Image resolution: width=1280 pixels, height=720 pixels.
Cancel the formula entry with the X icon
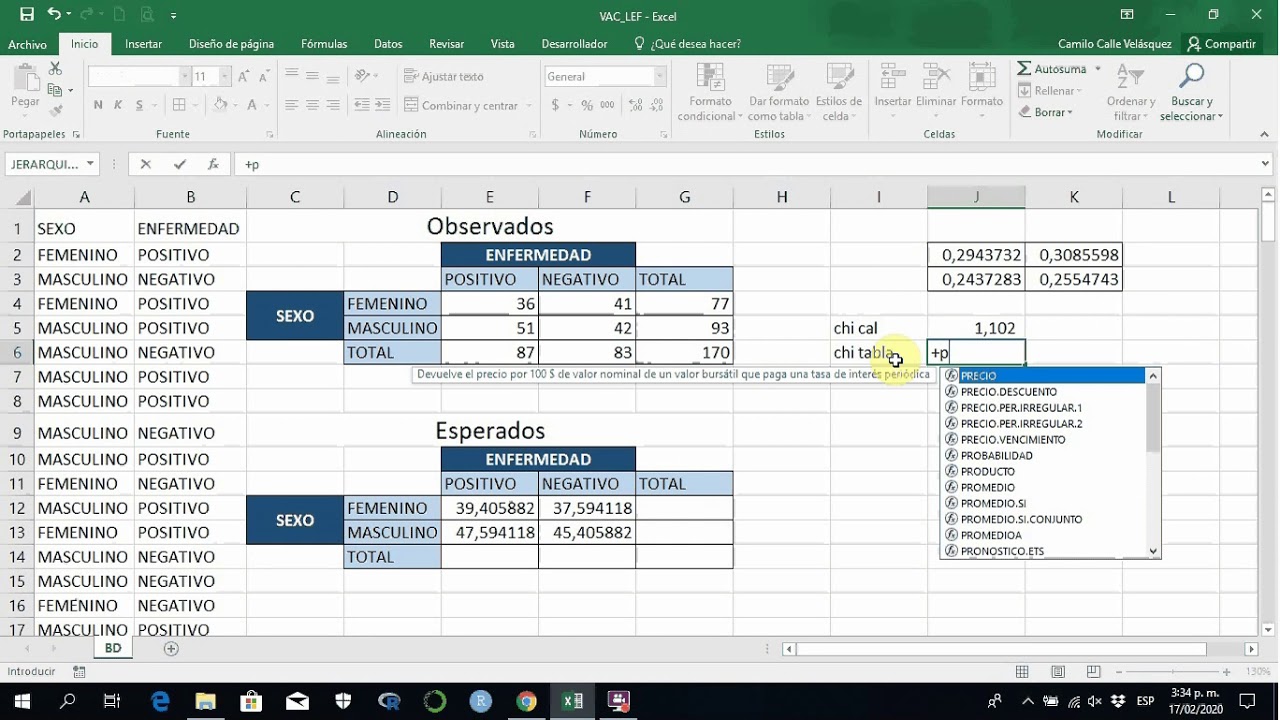pyautogui.click(x=146, y=165)
